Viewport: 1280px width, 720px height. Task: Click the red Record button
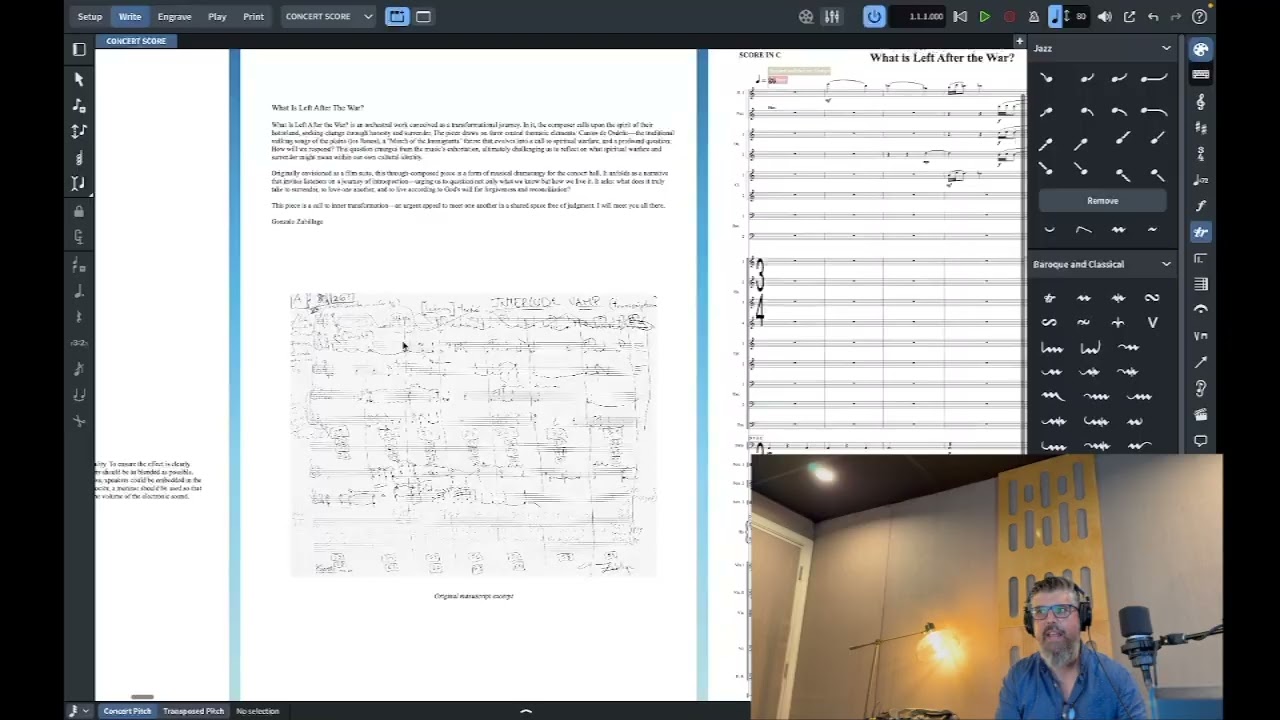point(1009,16)
